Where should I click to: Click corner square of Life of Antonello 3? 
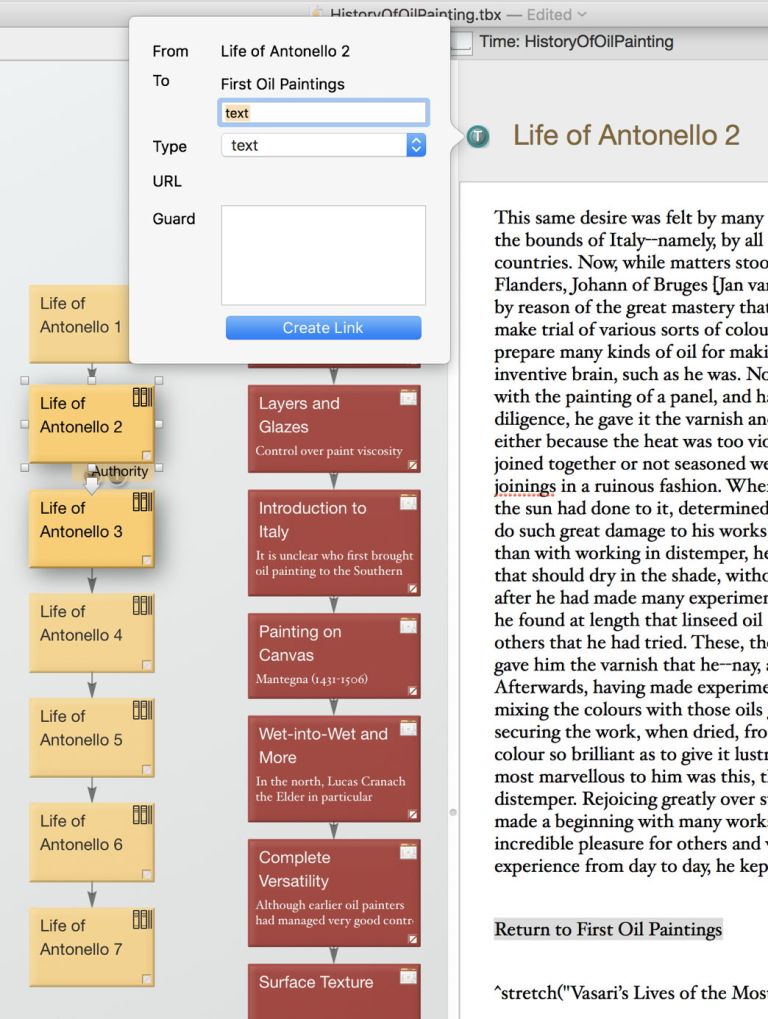[147, 560]
